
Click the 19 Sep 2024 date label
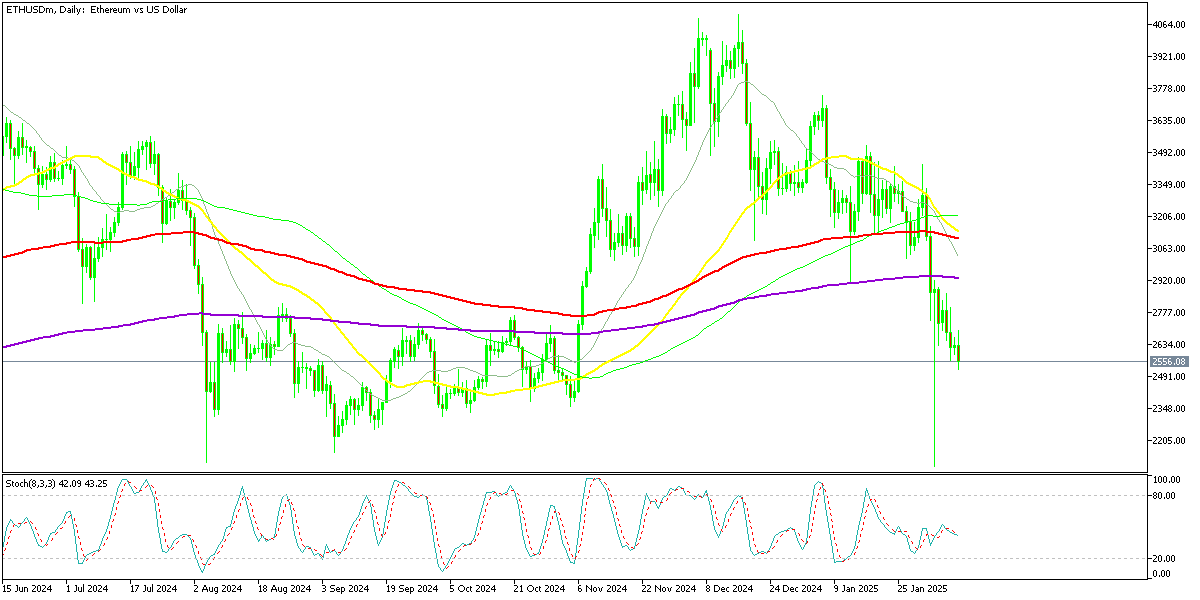pyautogui.click(x=410, y=589)
